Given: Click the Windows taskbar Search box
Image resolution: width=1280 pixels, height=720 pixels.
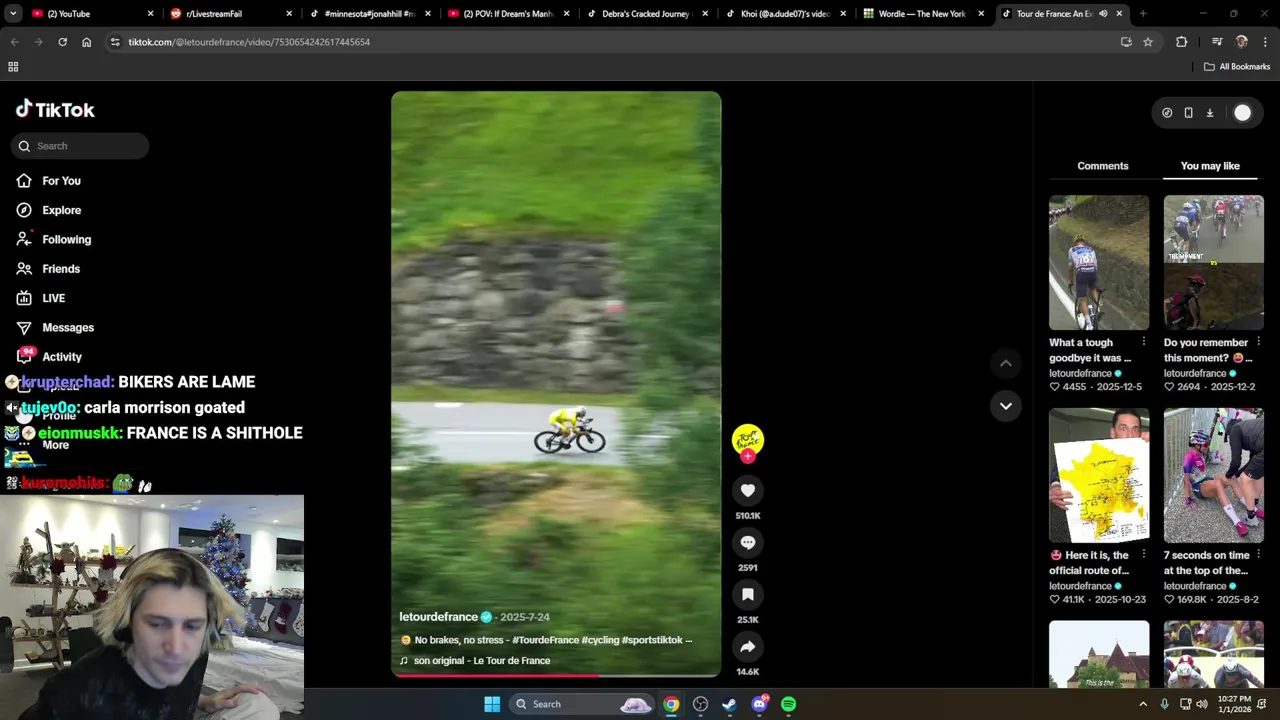Looking at the screenshot, I should 582,704.
